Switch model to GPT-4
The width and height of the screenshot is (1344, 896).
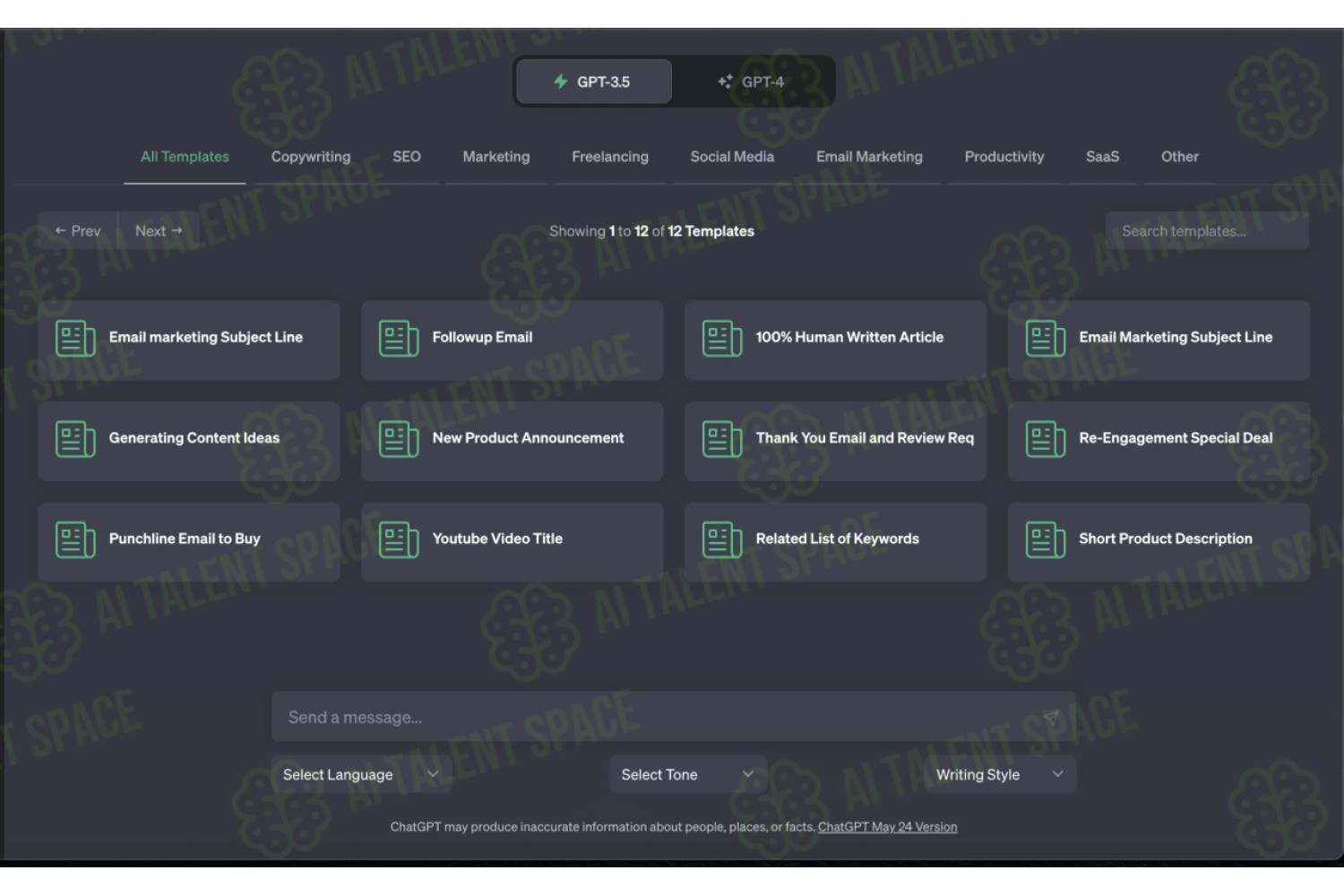point(751,82)
